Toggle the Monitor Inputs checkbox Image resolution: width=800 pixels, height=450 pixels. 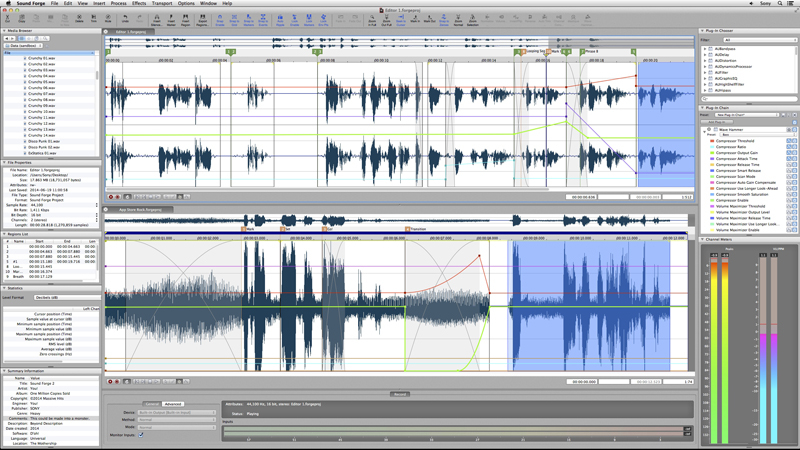coord(141,435)
